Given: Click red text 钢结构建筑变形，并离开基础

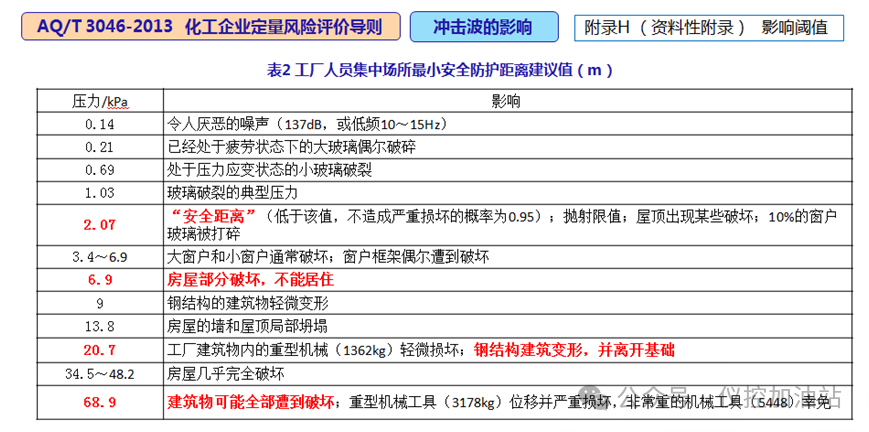Looking at the screenshot, I should (x=575, y=350).
